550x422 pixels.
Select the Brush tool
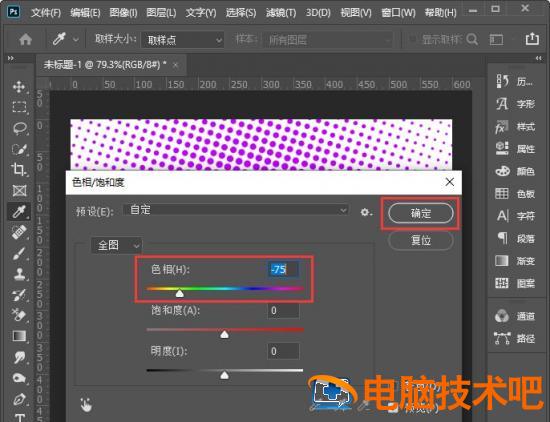19,253
